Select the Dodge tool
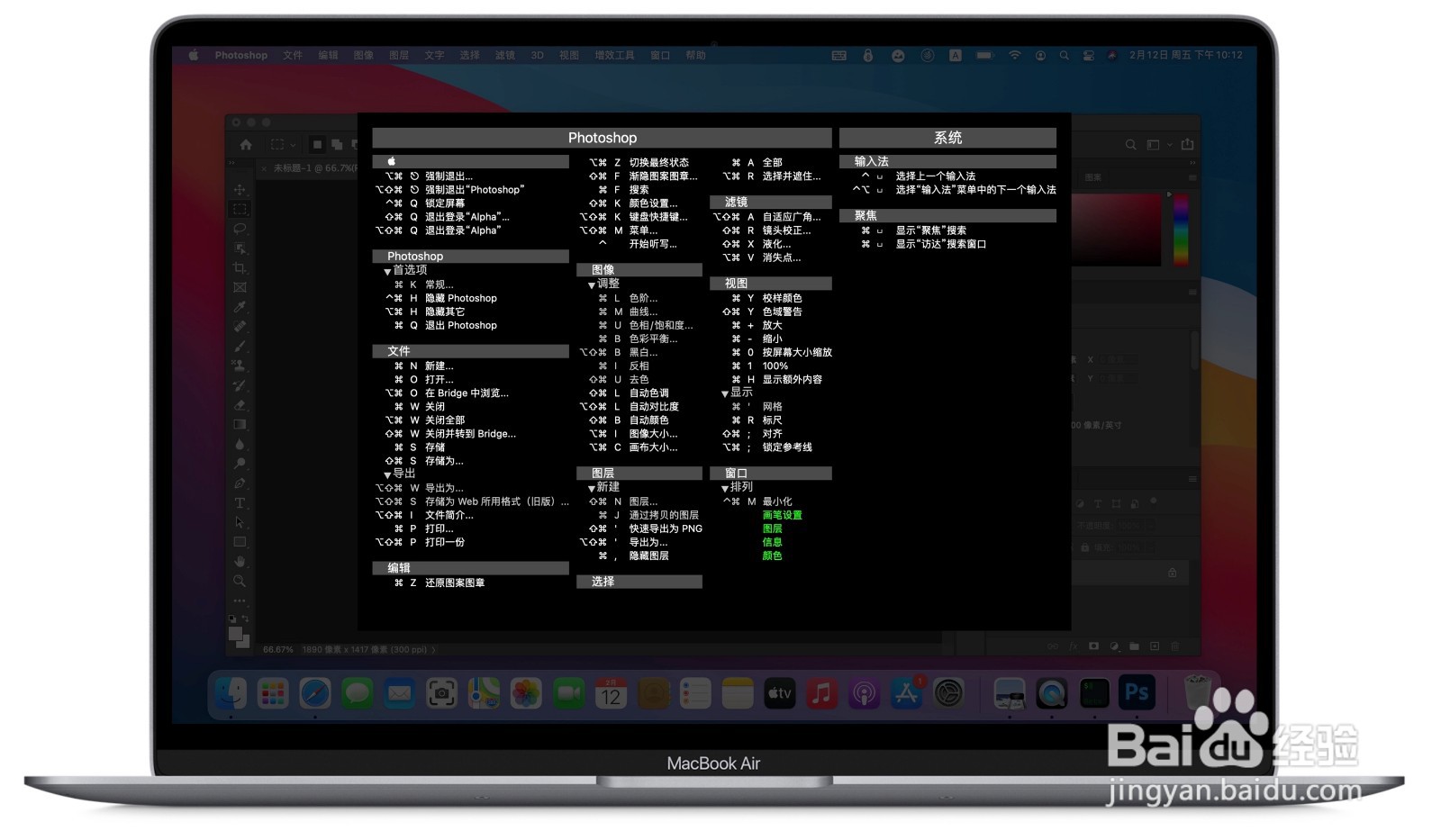 [x=240, y=464]
